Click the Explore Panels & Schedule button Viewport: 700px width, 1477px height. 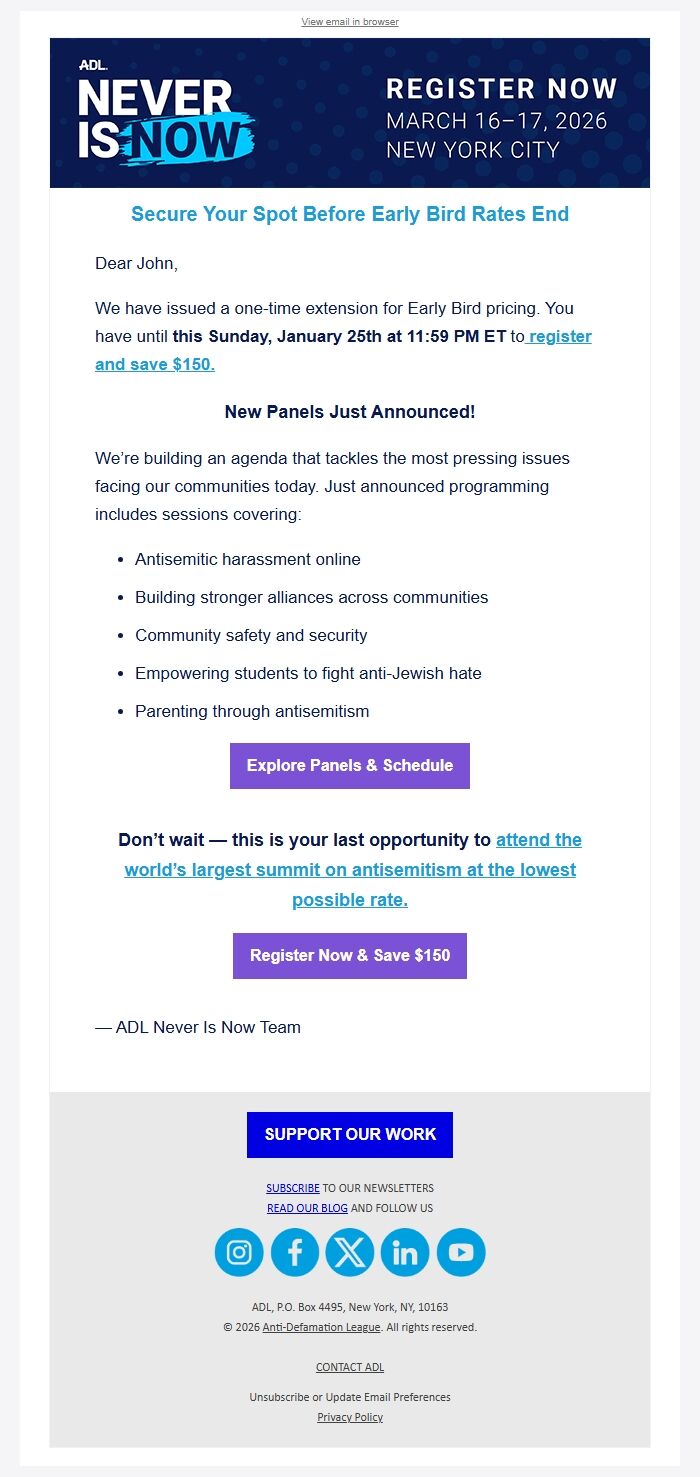pos(349,766)
